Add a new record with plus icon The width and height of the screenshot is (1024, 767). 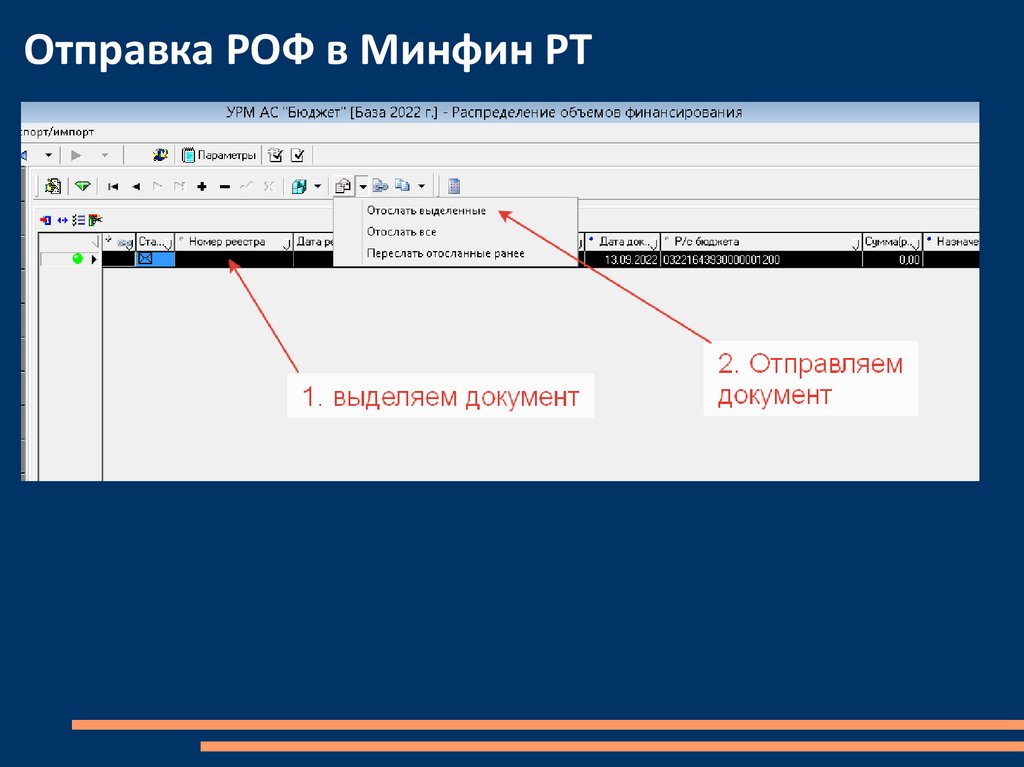pos(202,187)
